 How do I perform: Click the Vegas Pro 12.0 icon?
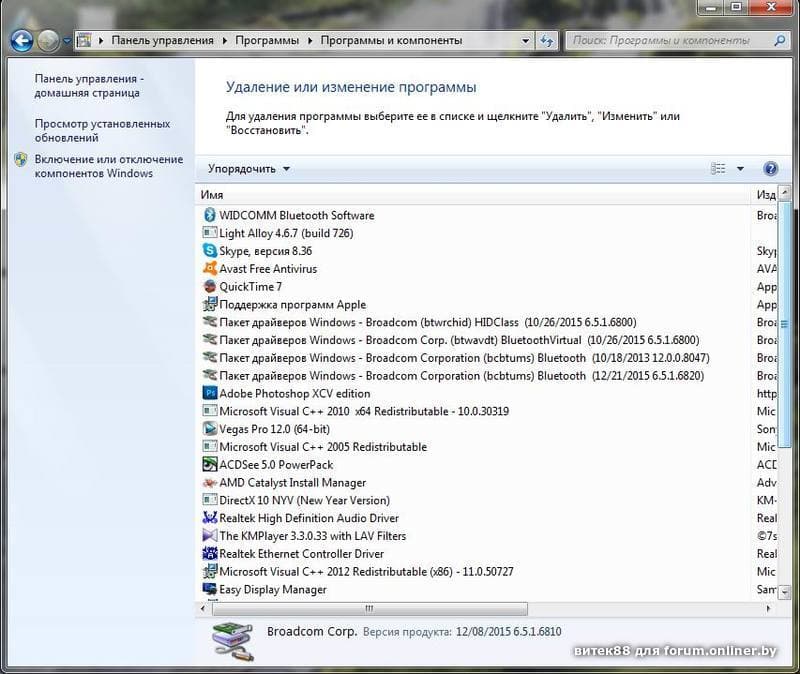pyautogui.click(x=210, y=429)
